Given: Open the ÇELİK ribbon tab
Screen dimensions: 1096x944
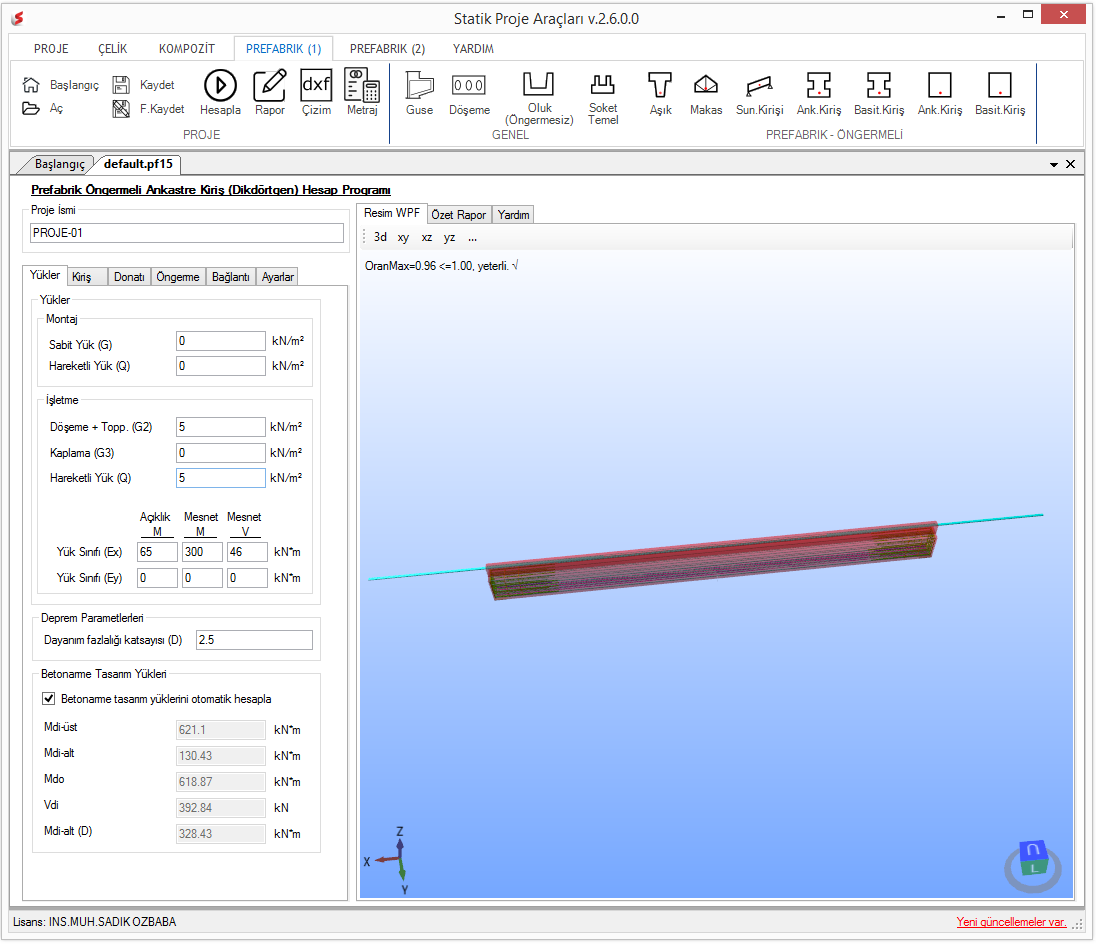Looking at the screenshot, I should pos(113,49).
